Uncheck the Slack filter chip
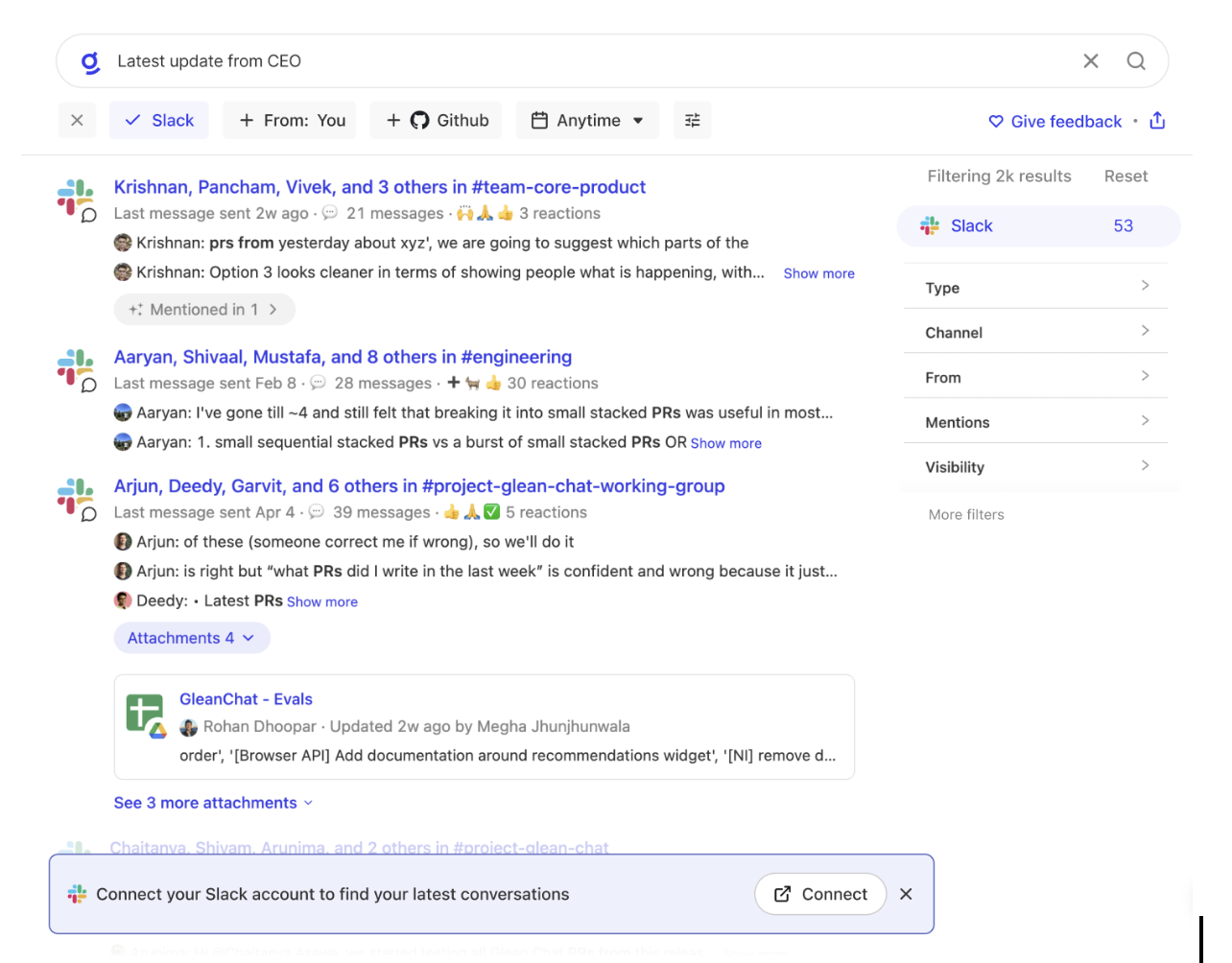Screen dimensions: 1232x963 tap(158, 120)
